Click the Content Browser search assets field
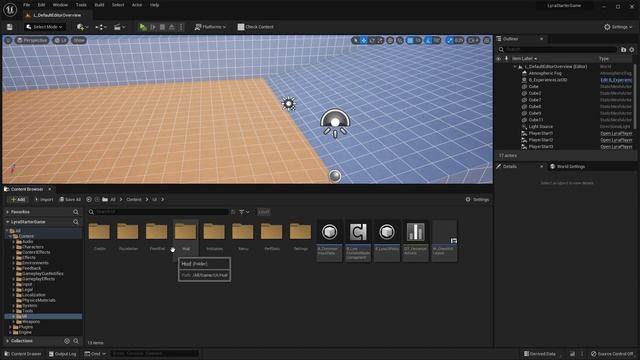 (159, 212)
